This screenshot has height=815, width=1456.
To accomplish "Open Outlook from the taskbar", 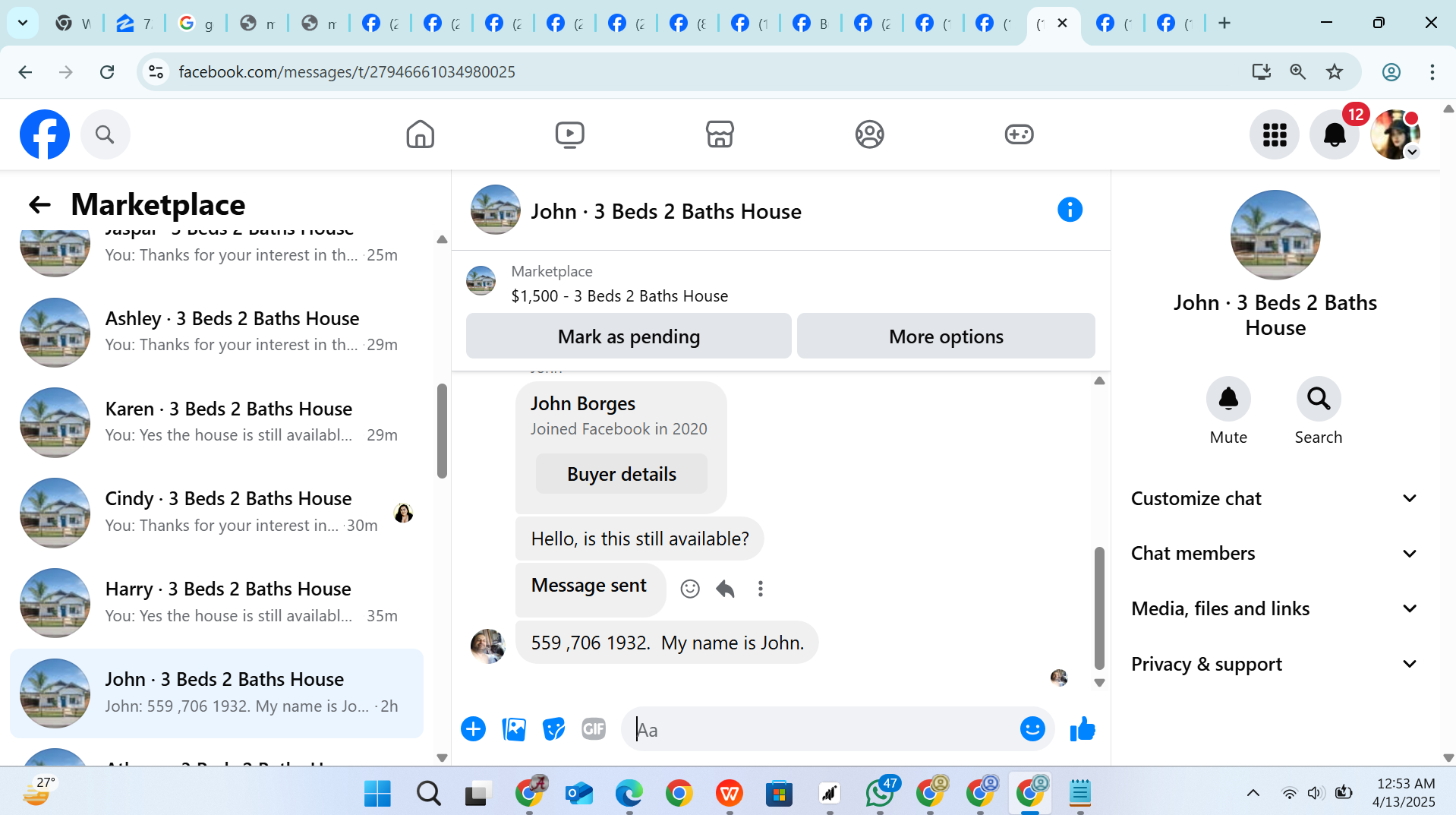I will click(578, 793).
